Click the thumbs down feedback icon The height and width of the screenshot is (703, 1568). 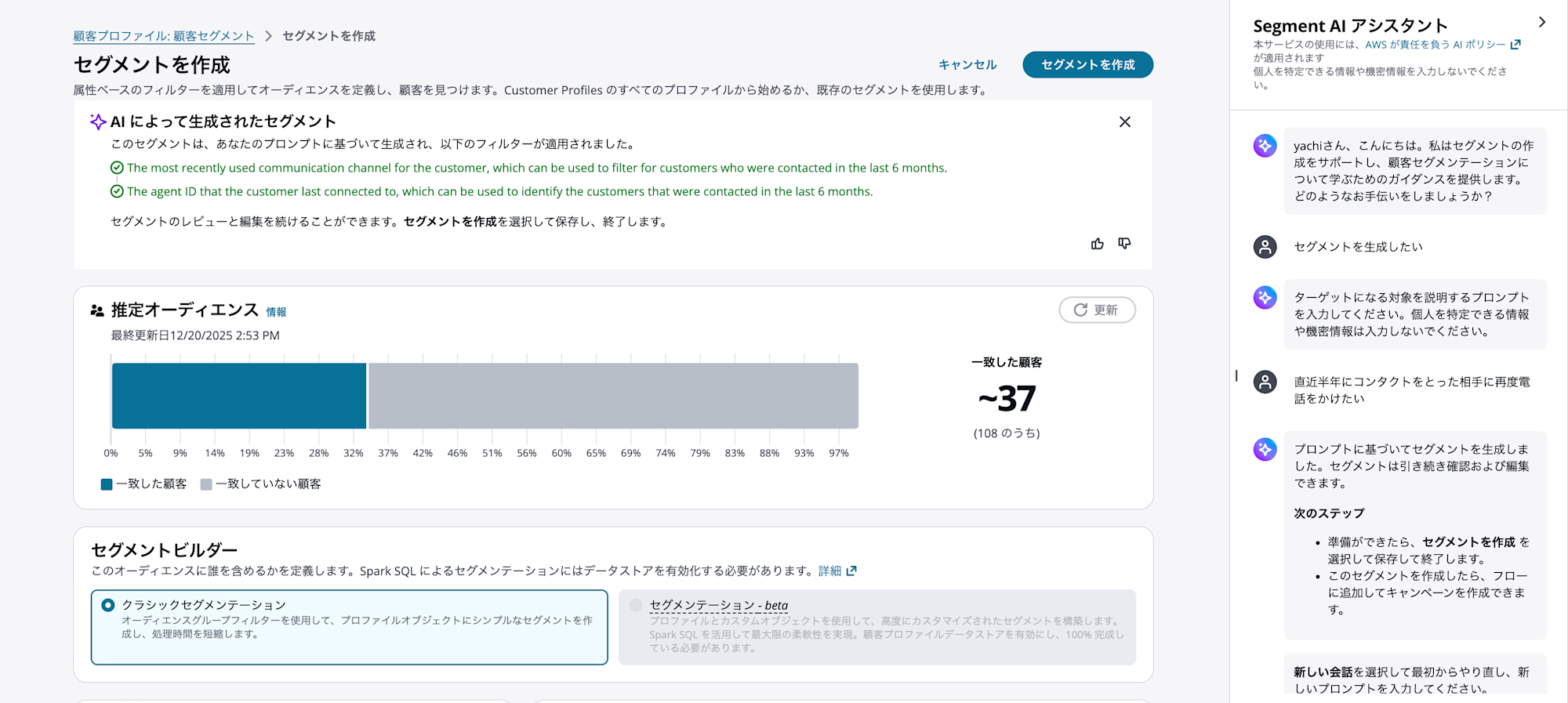point(1124,244)
